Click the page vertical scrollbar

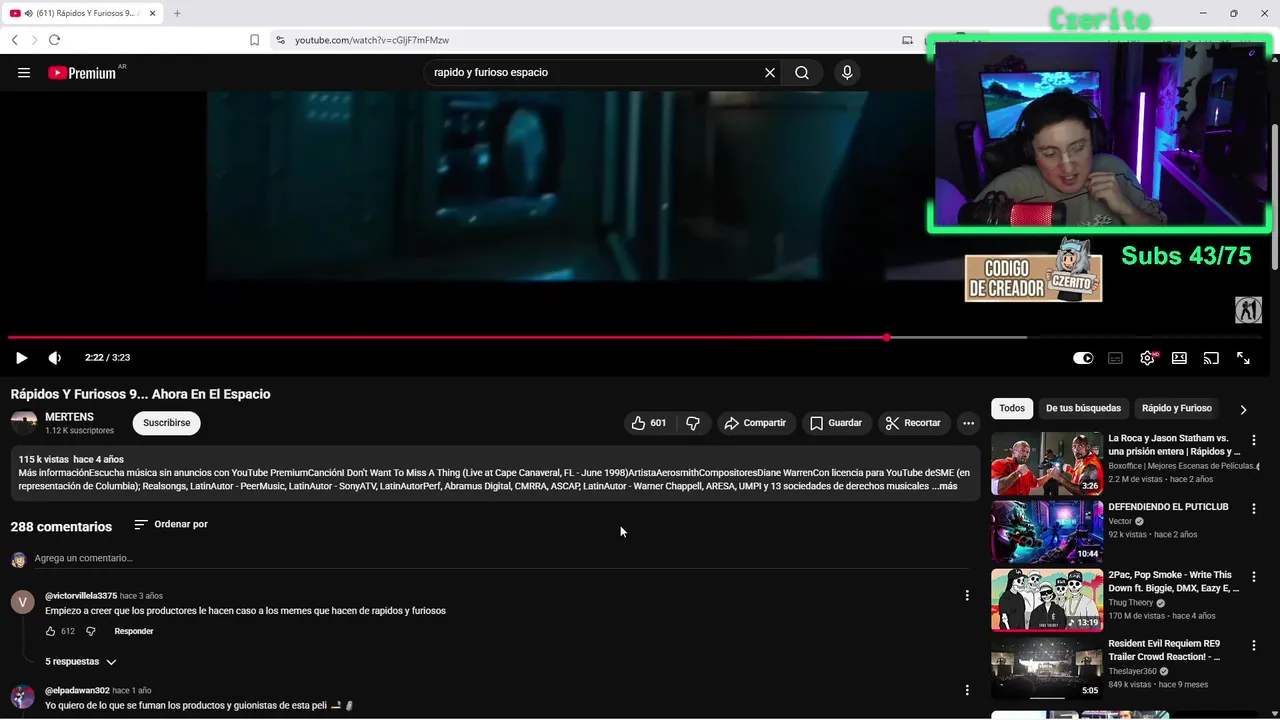pyautogui.click(x=1274, y=195)
